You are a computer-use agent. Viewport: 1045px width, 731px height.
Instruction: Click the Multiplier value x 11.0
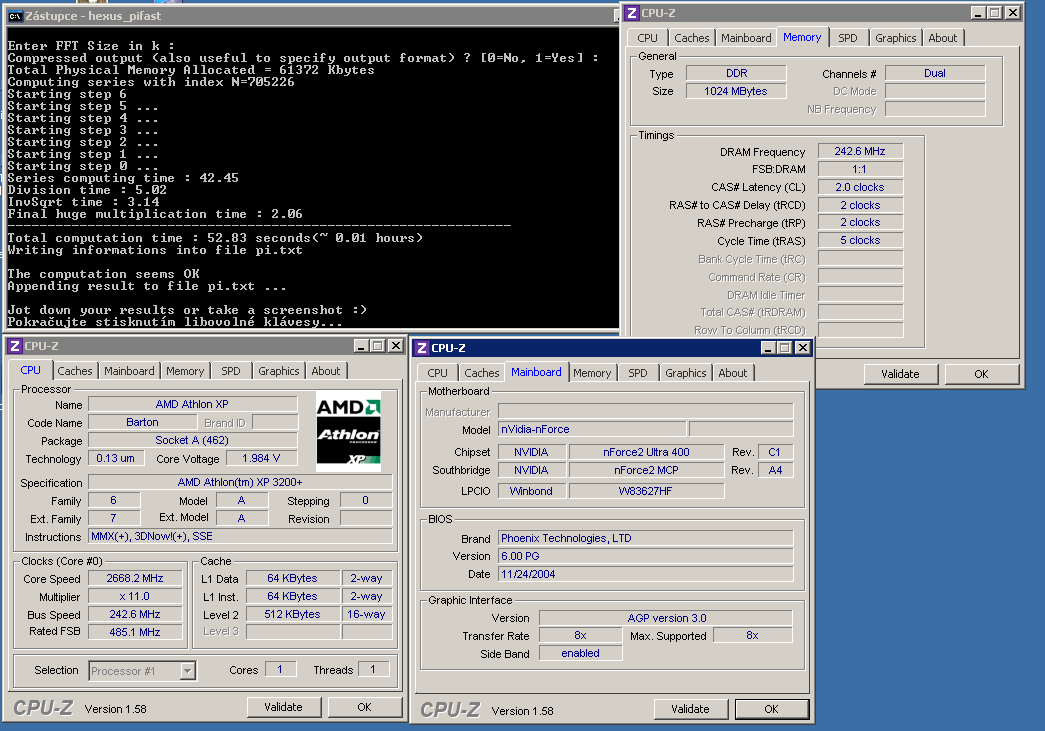click(135, 596)
